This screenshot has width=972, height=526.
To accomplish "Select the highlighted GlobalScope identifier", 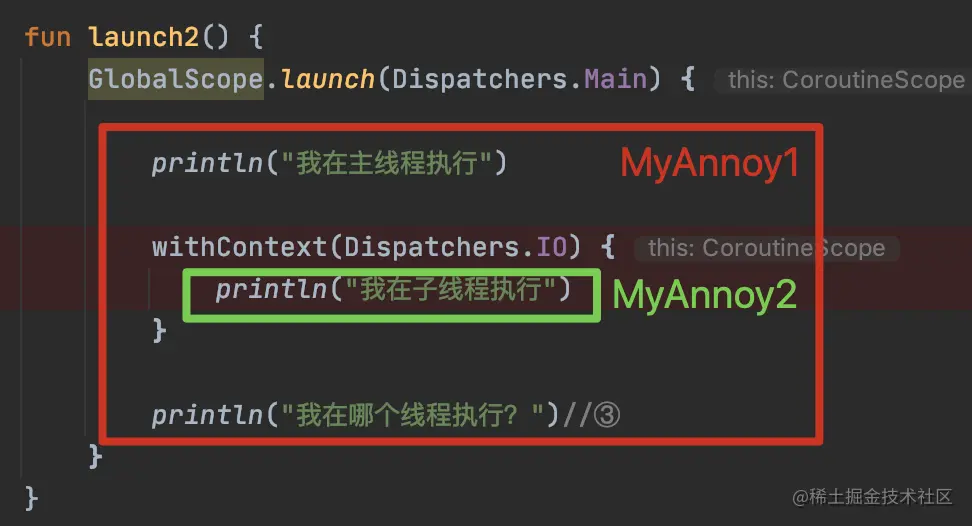I will 176,79.
